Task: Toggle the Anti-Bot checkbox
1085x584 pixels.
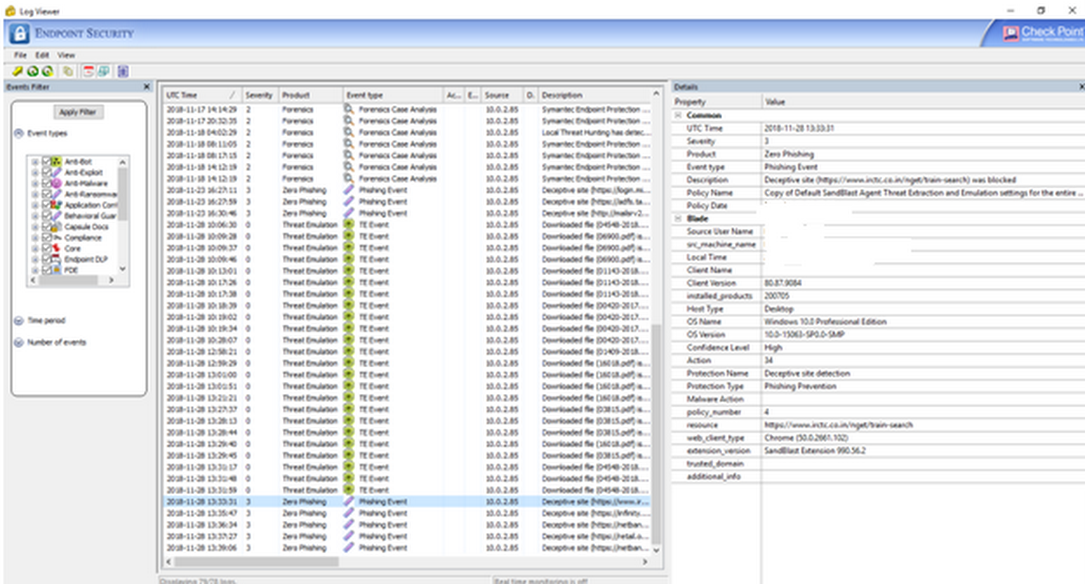Action: pyautogui.click(x=46, y=161)
